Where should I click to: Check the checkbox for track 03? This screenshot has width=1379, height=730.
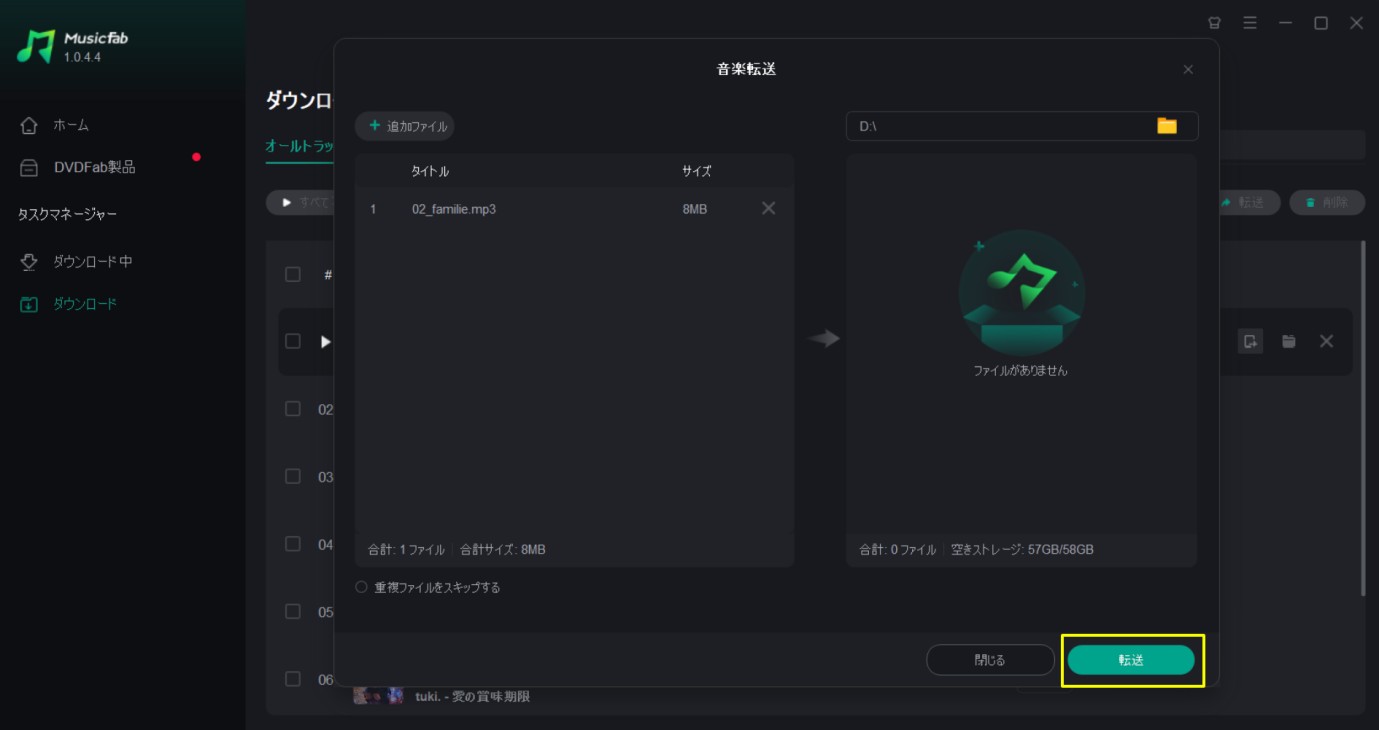[293, 476]
